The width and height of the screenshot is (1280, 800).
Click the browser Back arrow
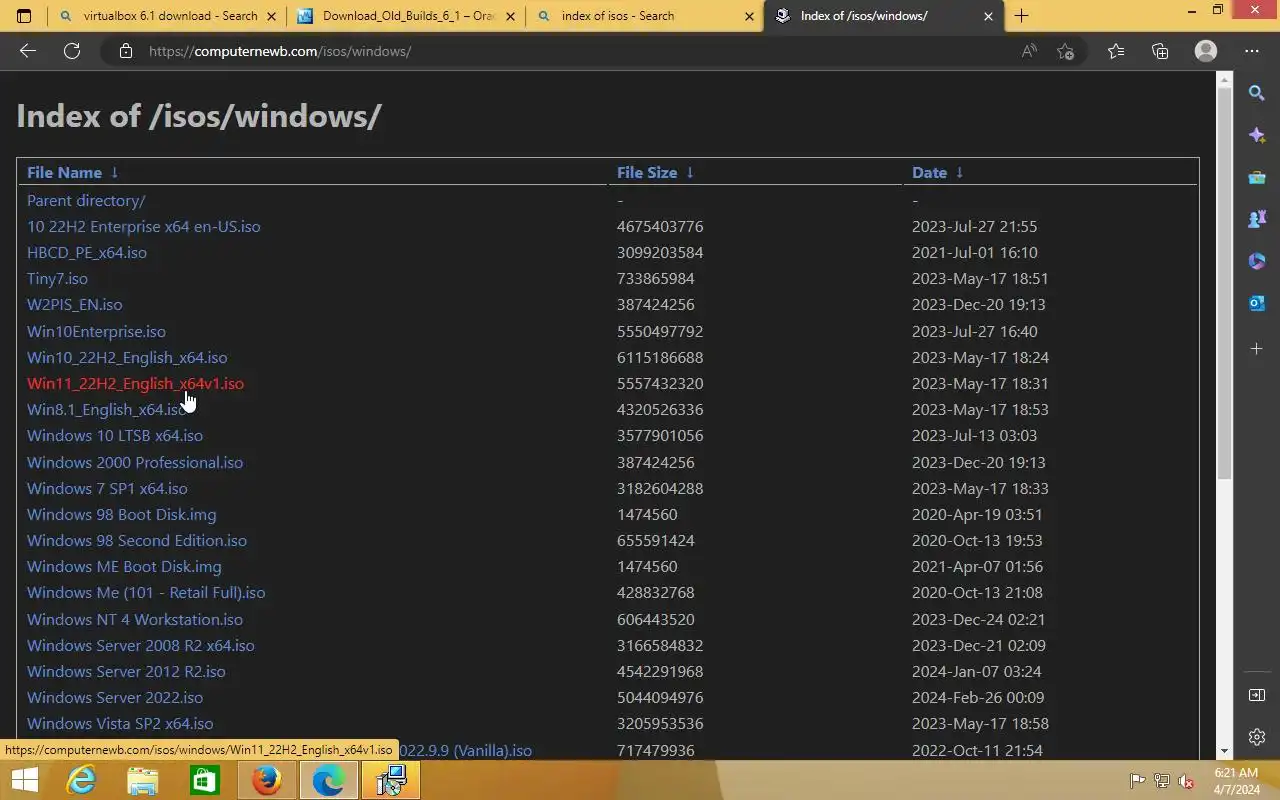point(28,51)
